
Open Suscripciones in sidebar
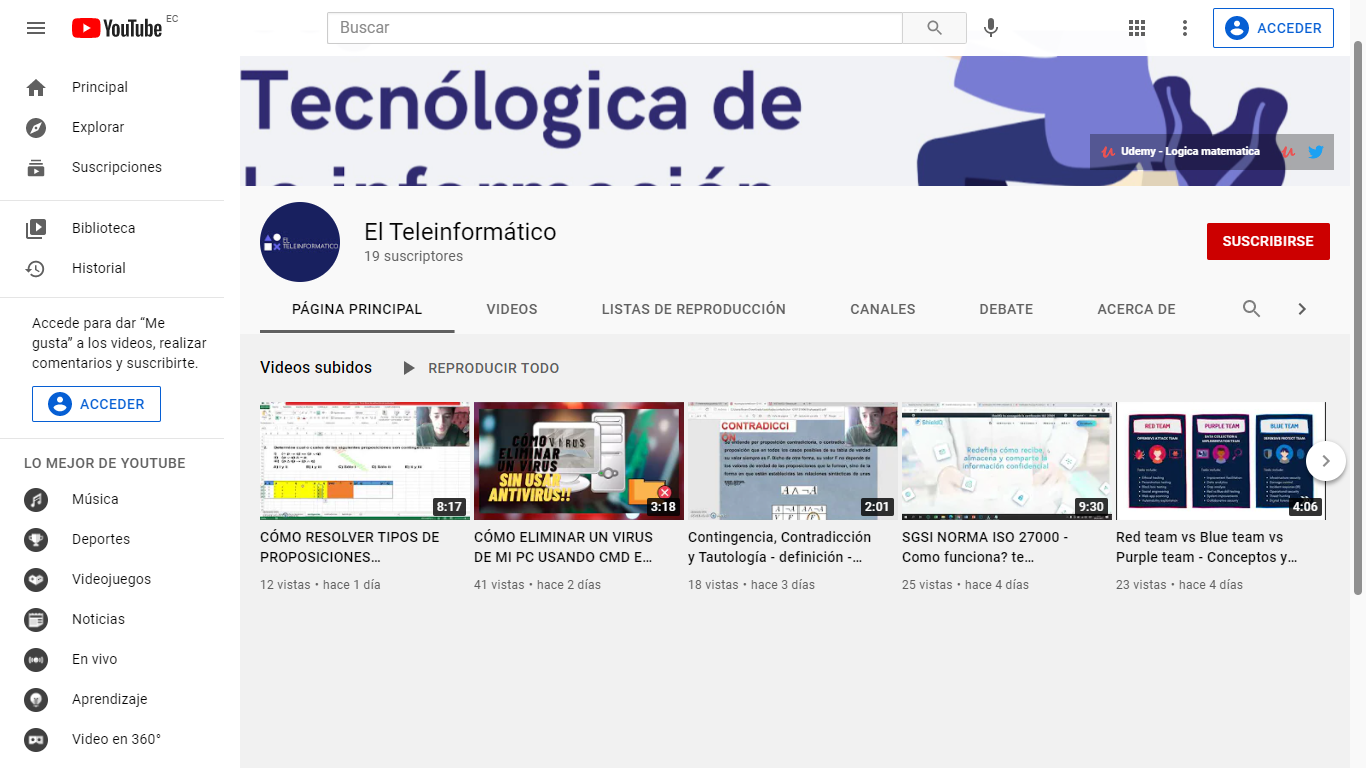(112, 168)
